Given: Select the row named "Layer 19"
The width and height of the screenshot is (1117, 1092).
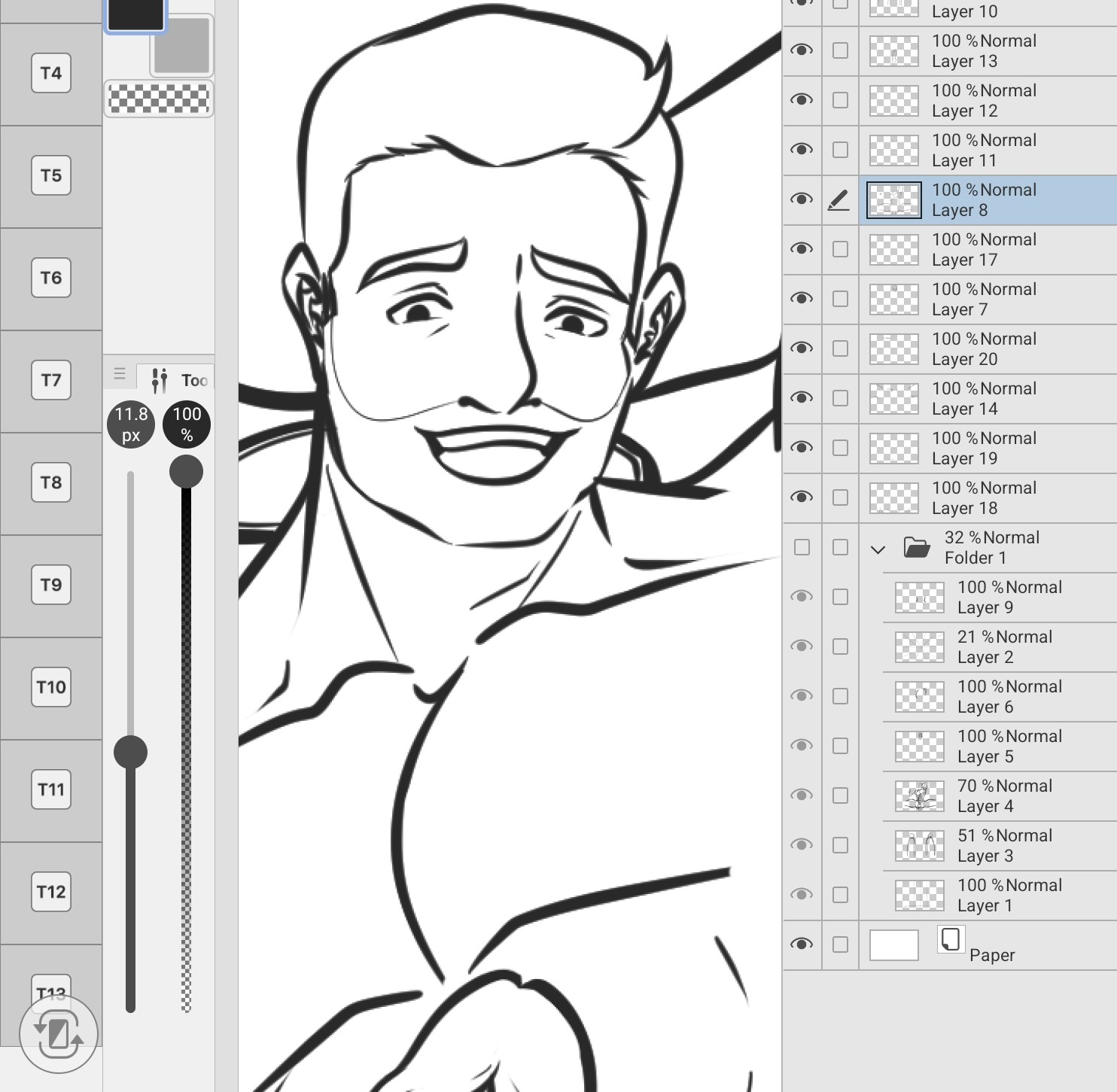Looking at the screenshot, I should pyautogui.click(x=988, y=449).
